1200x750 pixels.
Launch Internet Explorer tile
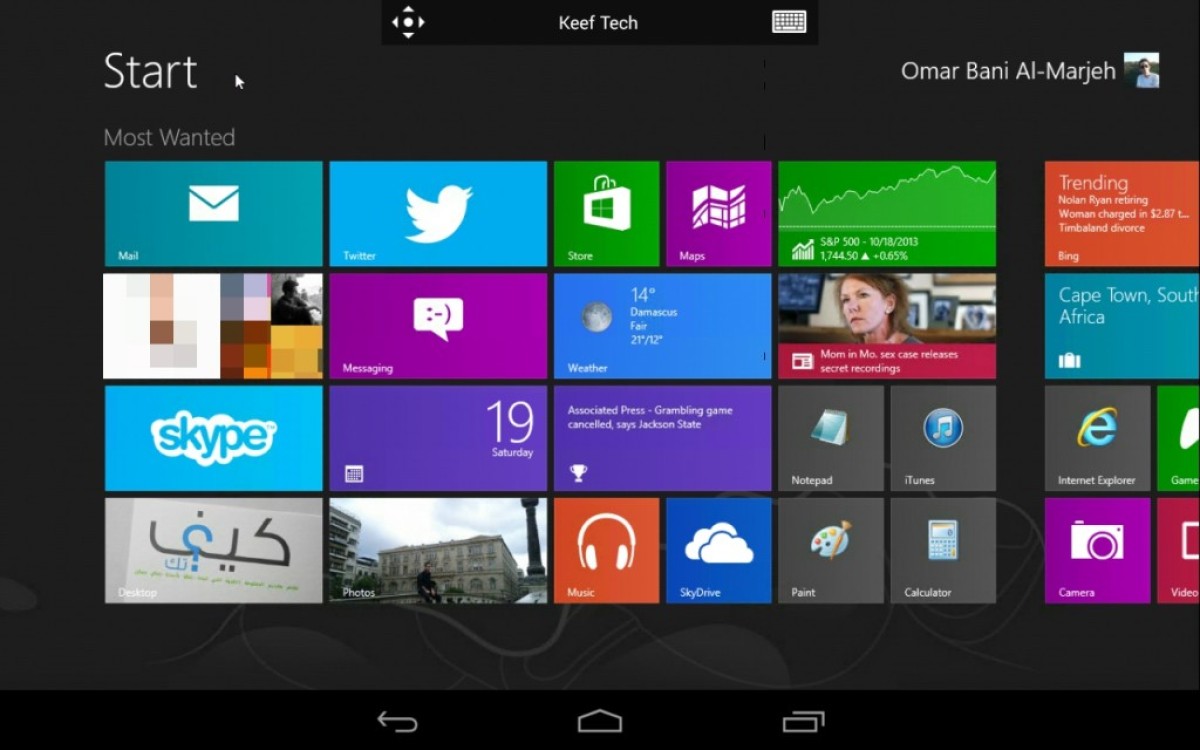tap(1096, 438)
